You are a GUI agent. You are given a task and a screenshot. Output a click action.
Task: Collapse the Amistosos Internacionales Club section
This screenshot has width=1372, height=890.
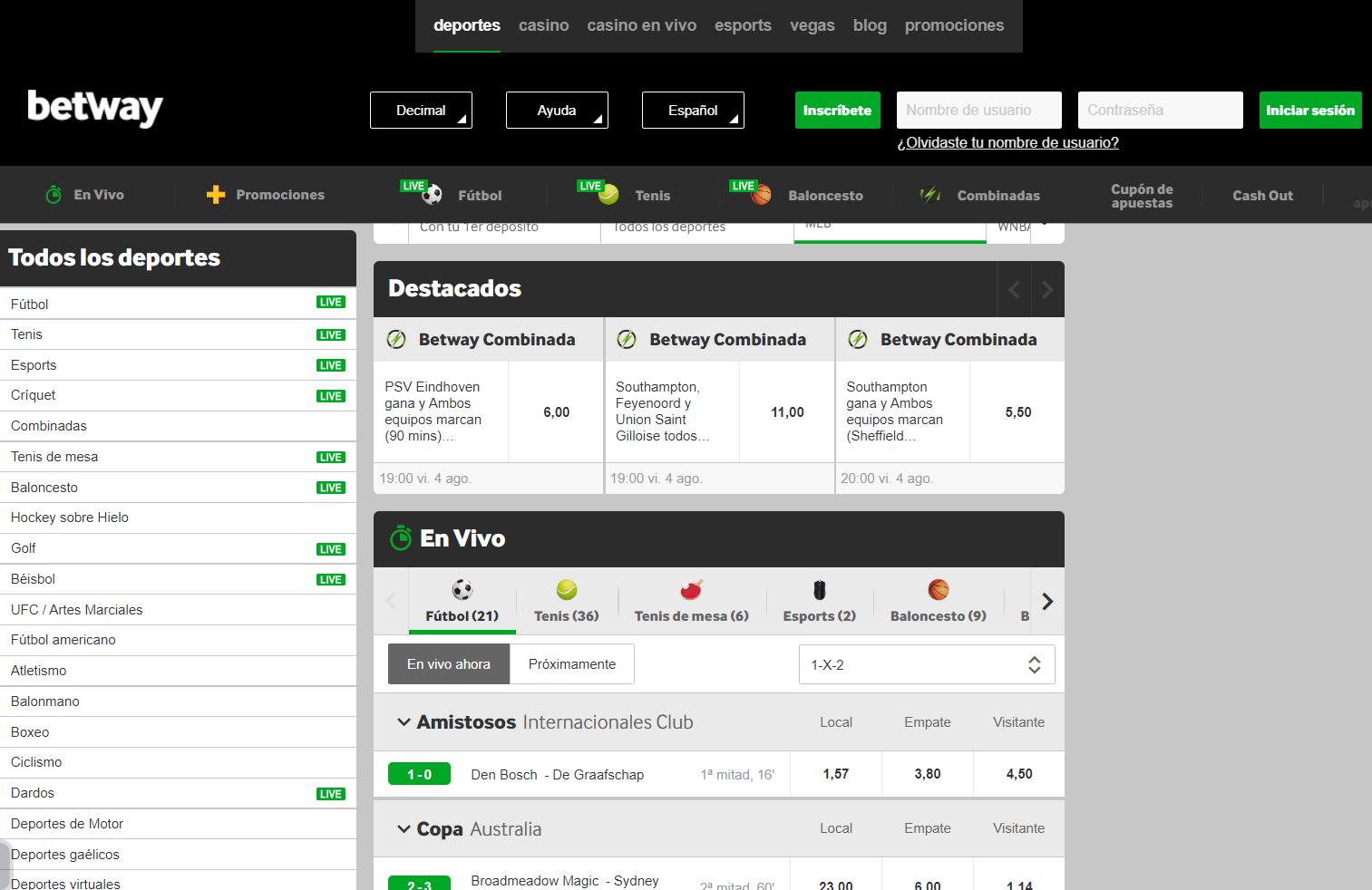click(404, 722)
